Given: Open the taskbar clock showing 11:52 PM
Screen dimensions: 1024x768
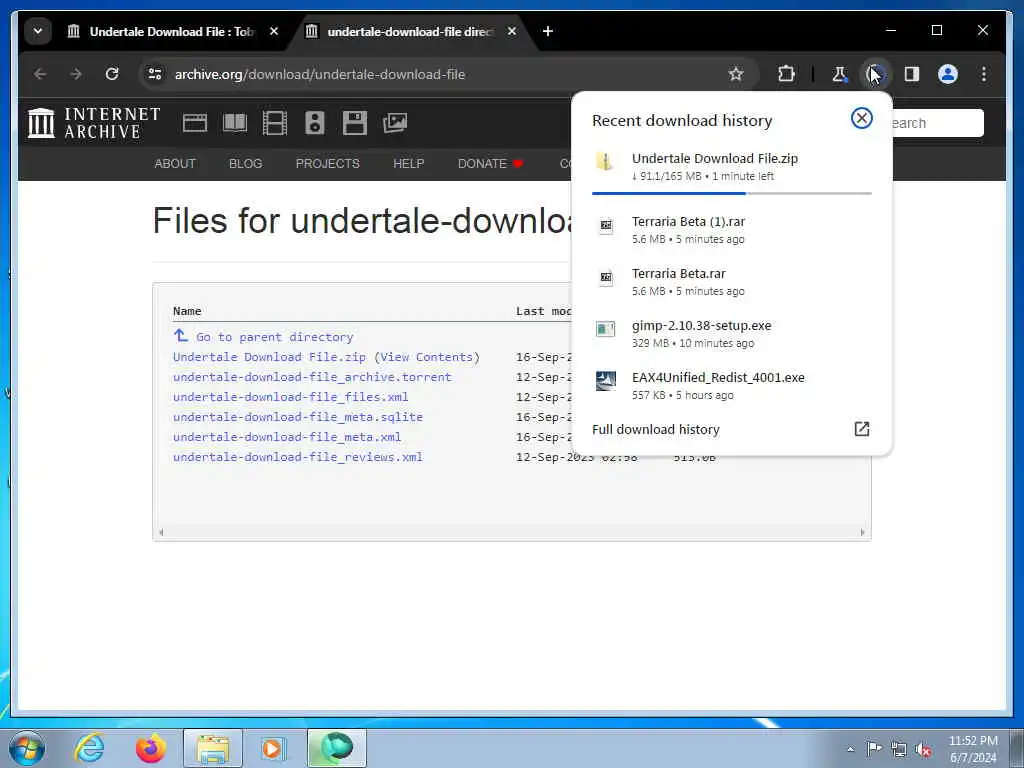Looking at the screenshot, I should tap(973, 749).
